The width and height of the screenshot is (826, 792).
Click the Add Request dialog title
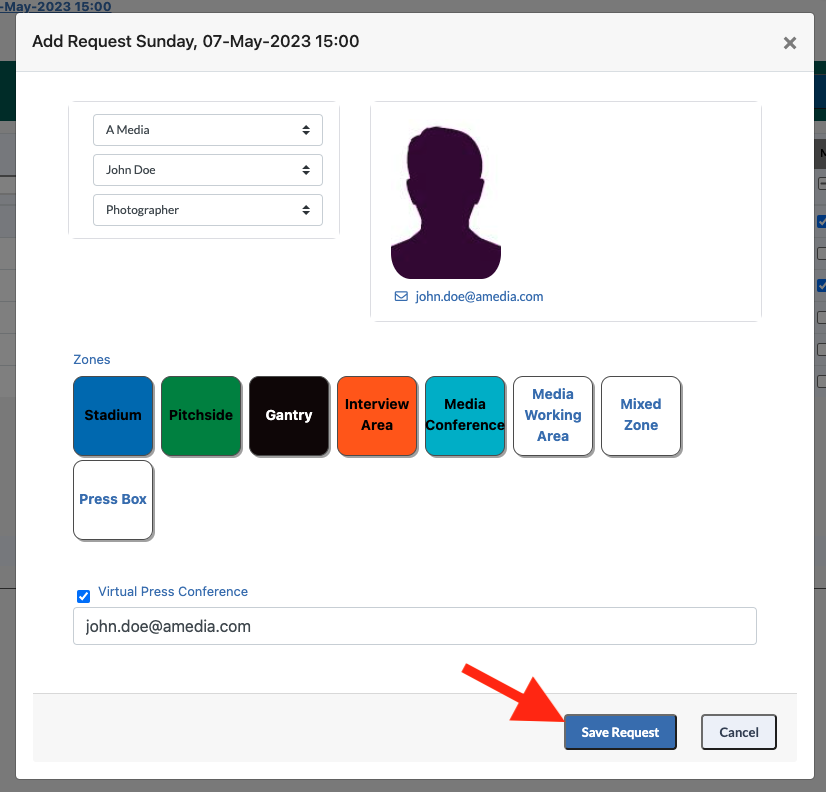(195, 41)
